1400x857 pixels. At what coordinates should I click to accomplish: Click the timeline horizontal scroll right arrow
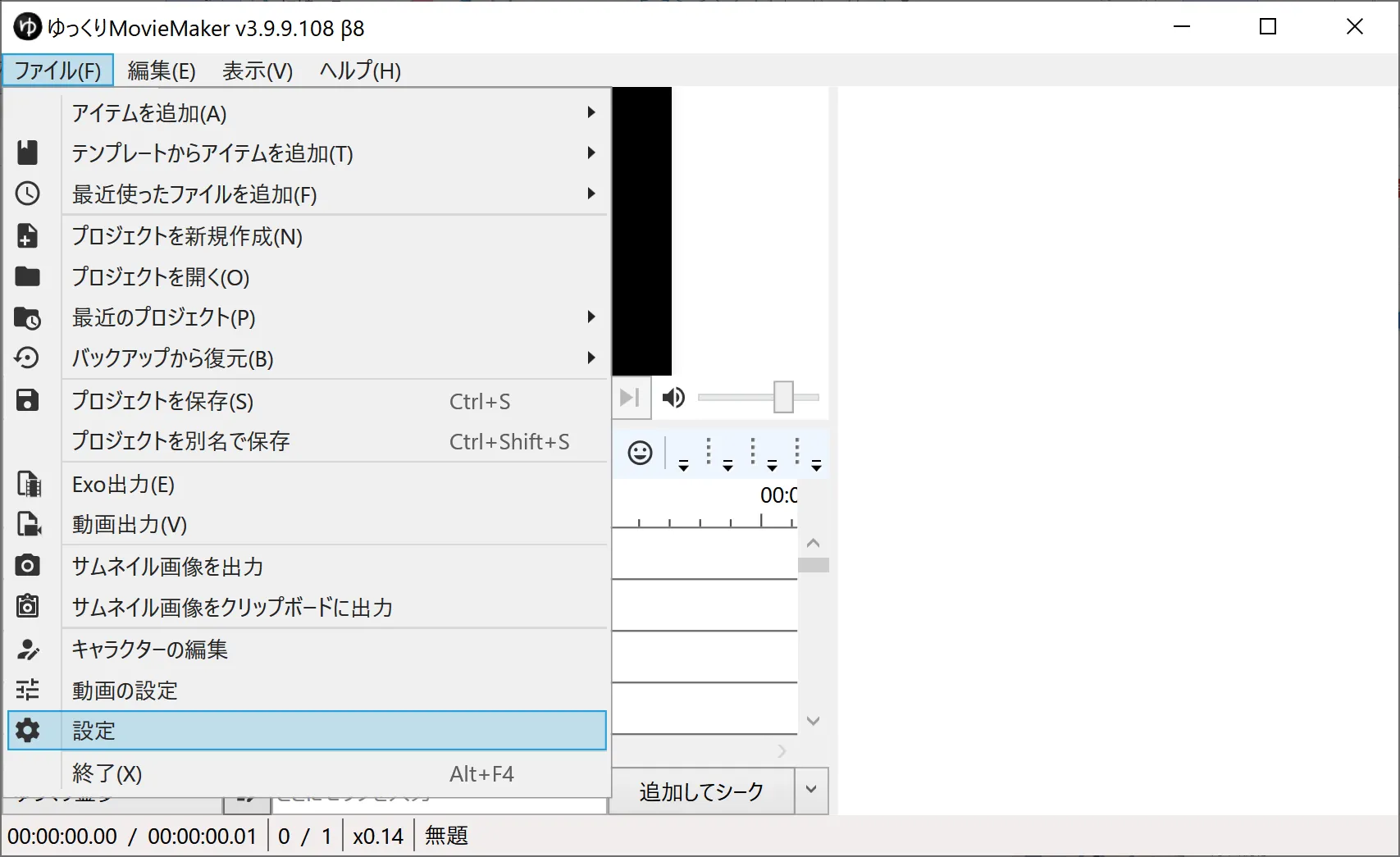pos(782,750)
